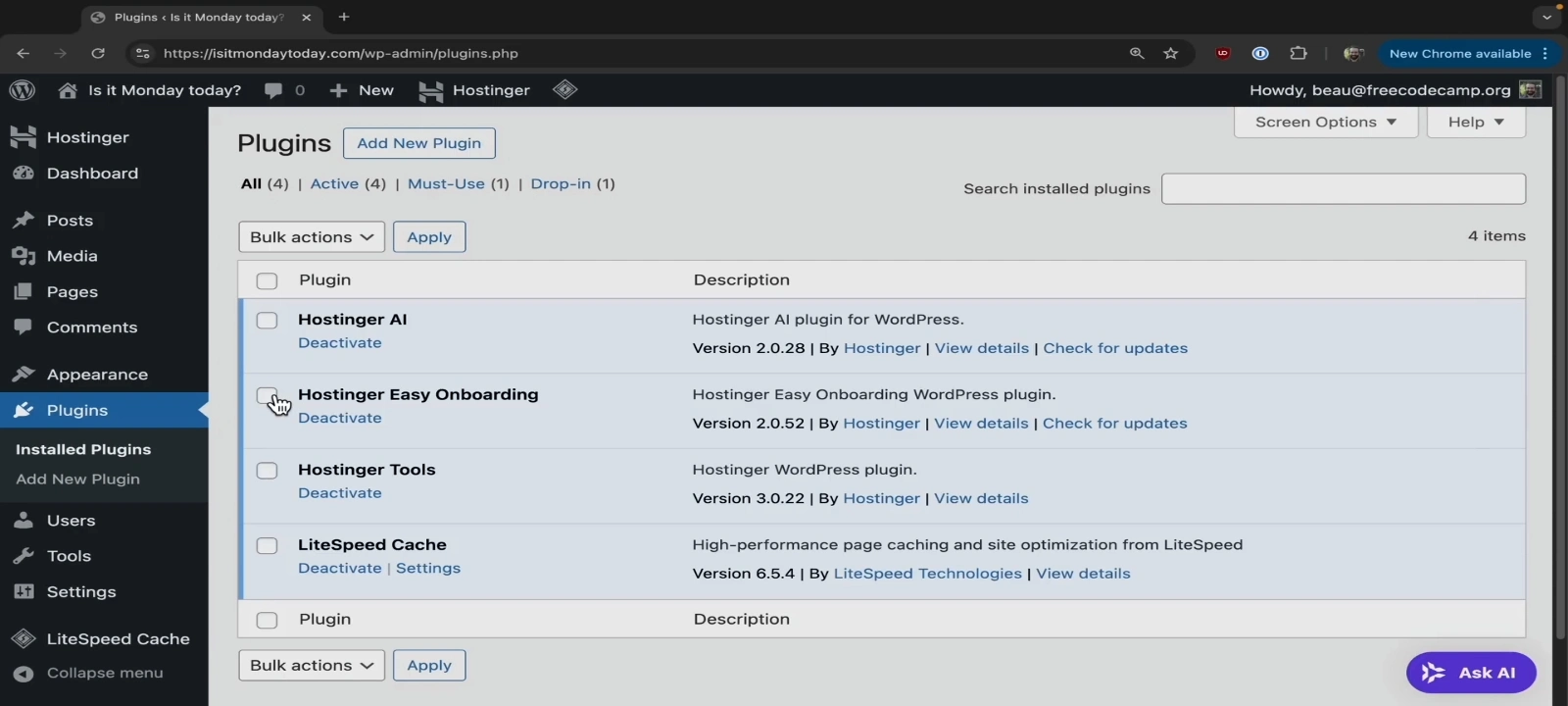The width and height of the screenshot is (1568, 706).
Task: Open LiteSpeed Cache in the sidebar
Action: tap(104, 639)
